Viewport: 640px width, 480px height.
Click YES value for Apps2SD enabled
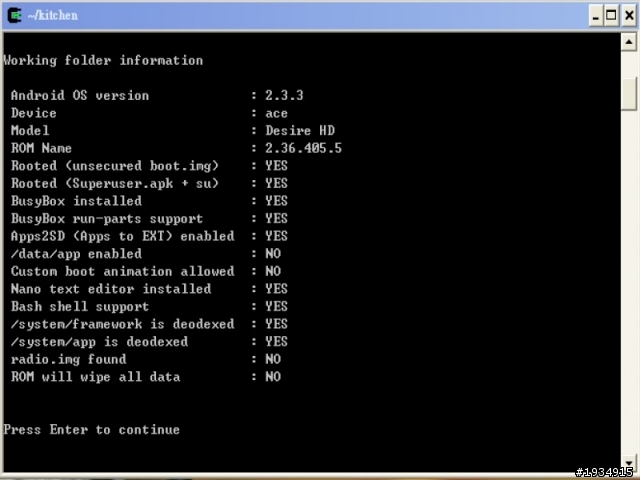pyautogui.click(x=276, y=236)
